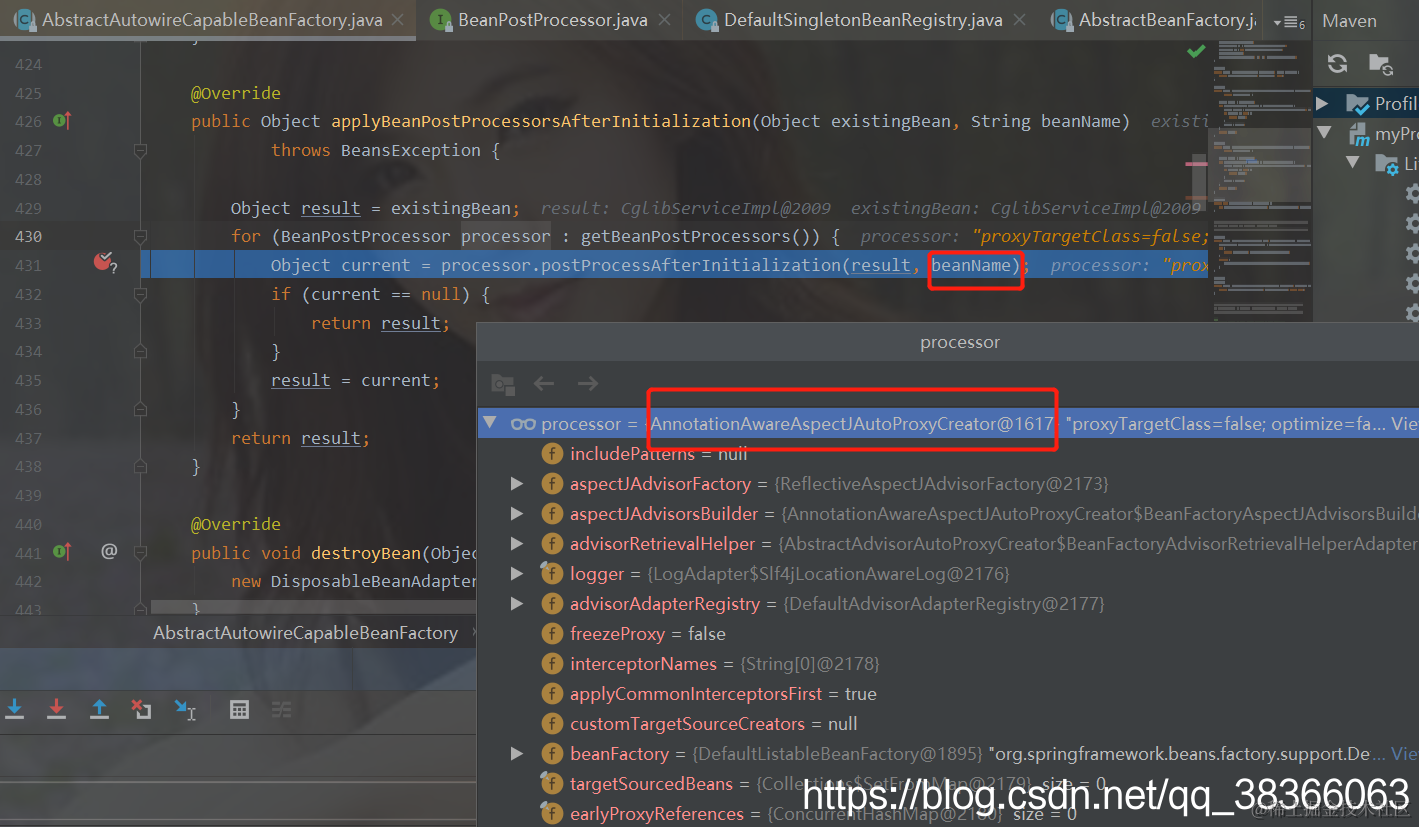Click the back arrow in processor popup

pos(544,383)
